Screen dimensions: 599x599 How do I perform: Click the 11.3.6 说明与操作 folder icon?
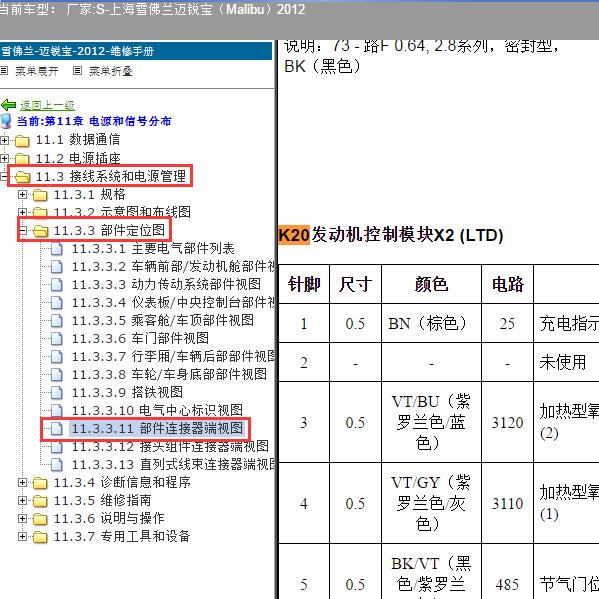pos(40,519)
